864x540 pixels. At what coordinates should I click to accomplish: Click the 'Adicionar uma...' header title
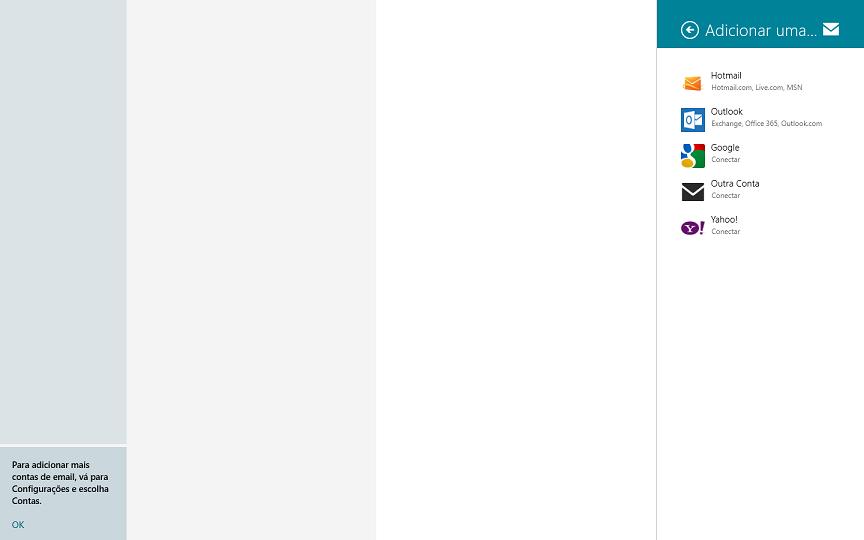click(760, 30)
